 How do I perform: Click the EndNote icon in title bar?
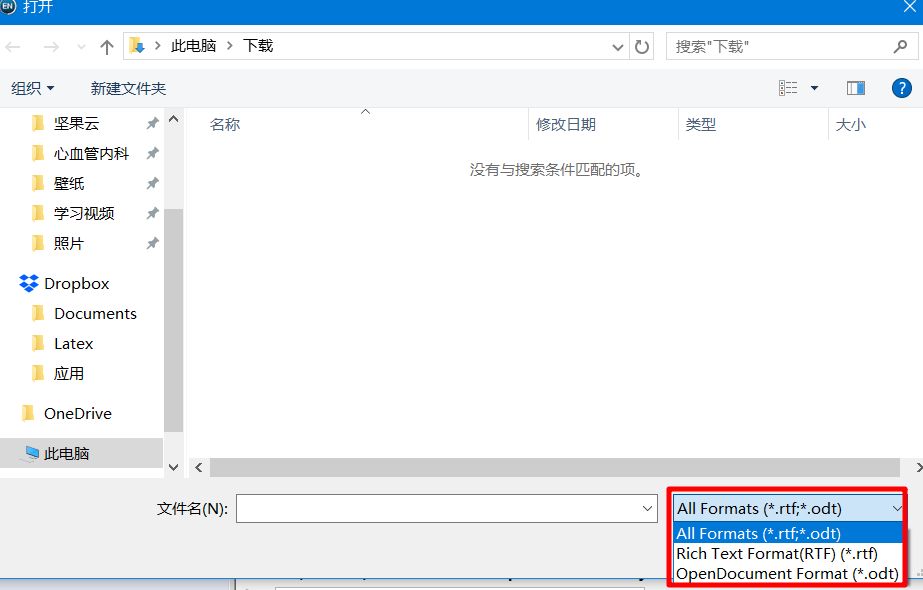pos(8,6)
